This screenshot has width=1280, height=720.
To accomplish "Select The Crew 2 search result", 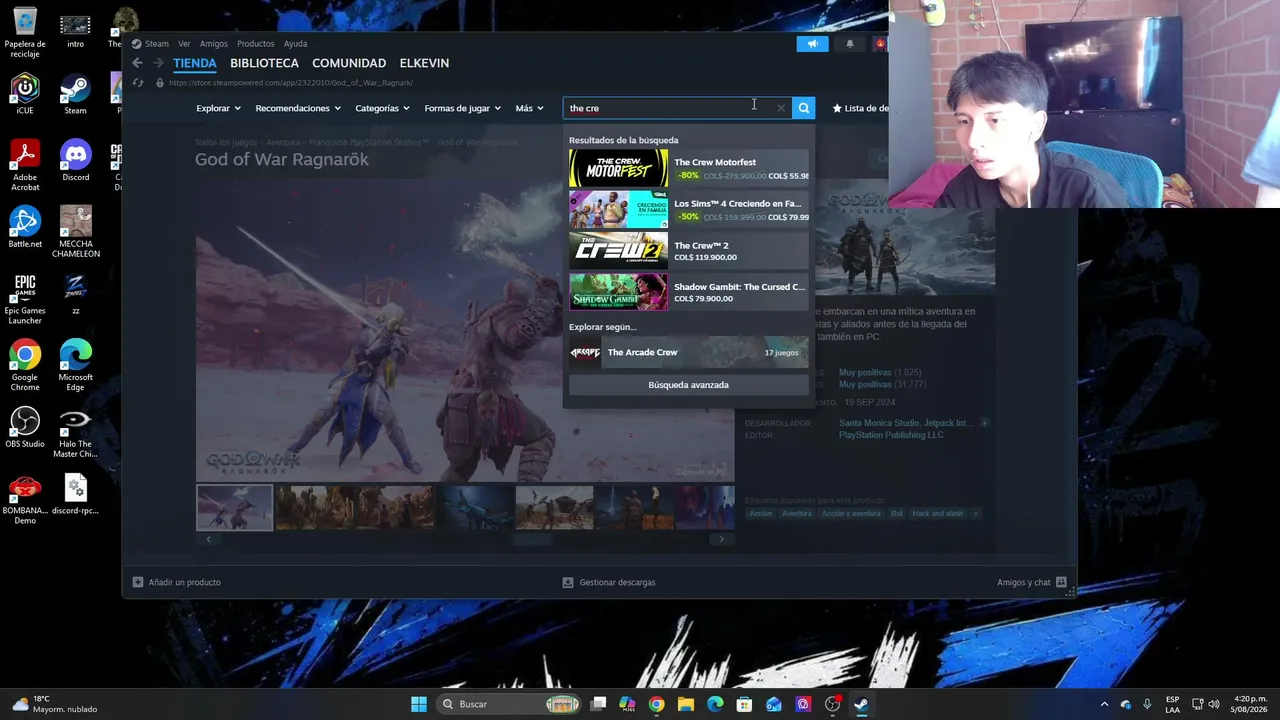I will point(688,251).
